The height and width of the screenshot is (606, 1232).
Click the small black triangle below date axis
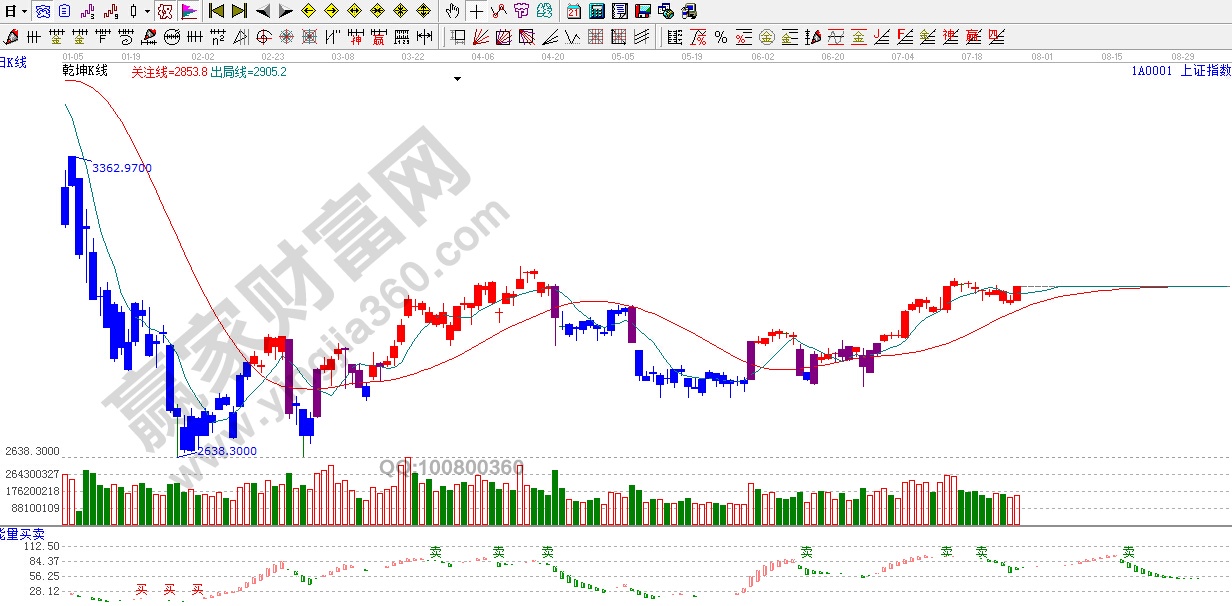(457, 78)
